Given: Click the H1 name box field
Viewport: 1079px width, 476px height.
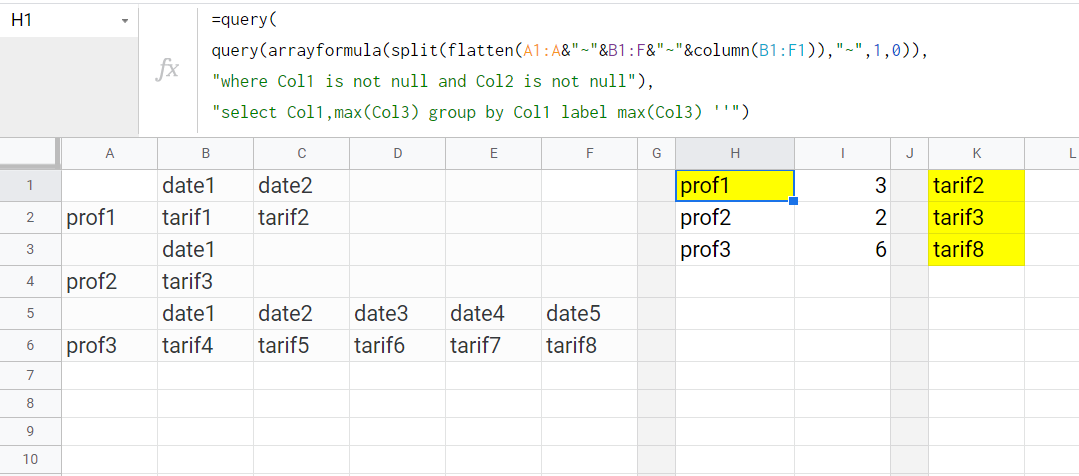Looking at the screenshot, I should (69, 21).
